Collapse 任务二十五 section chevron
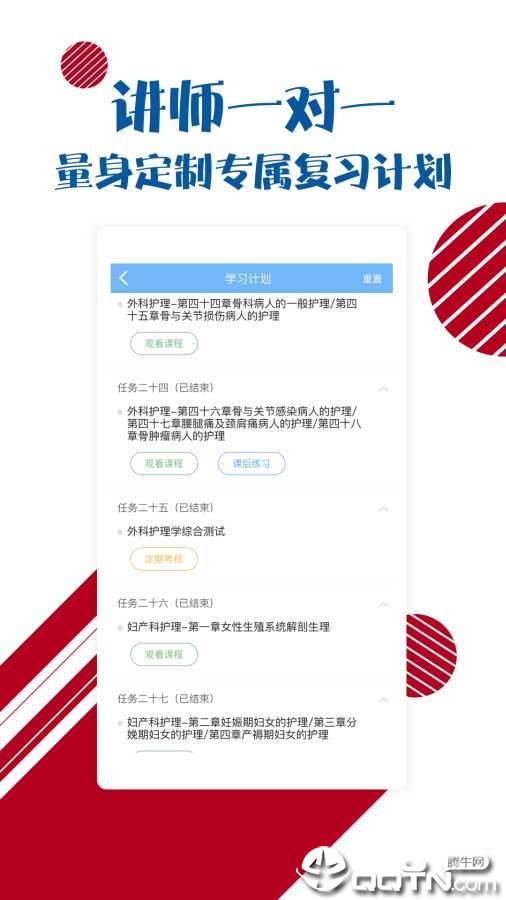Screen dimensions: 506x900 coord(383,509)
